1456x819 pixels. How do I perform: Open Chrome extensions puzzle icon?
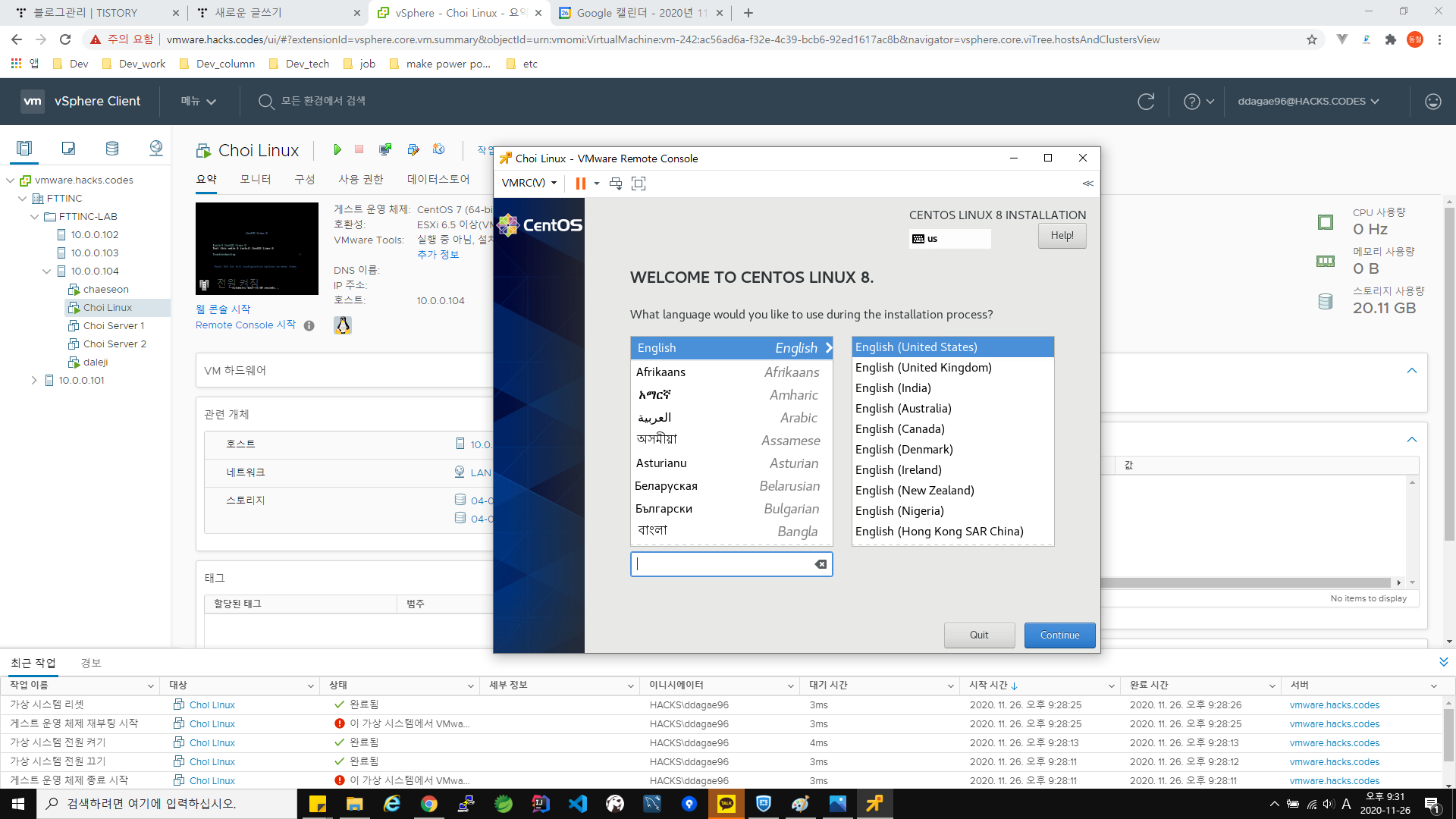click(1390, 39)
